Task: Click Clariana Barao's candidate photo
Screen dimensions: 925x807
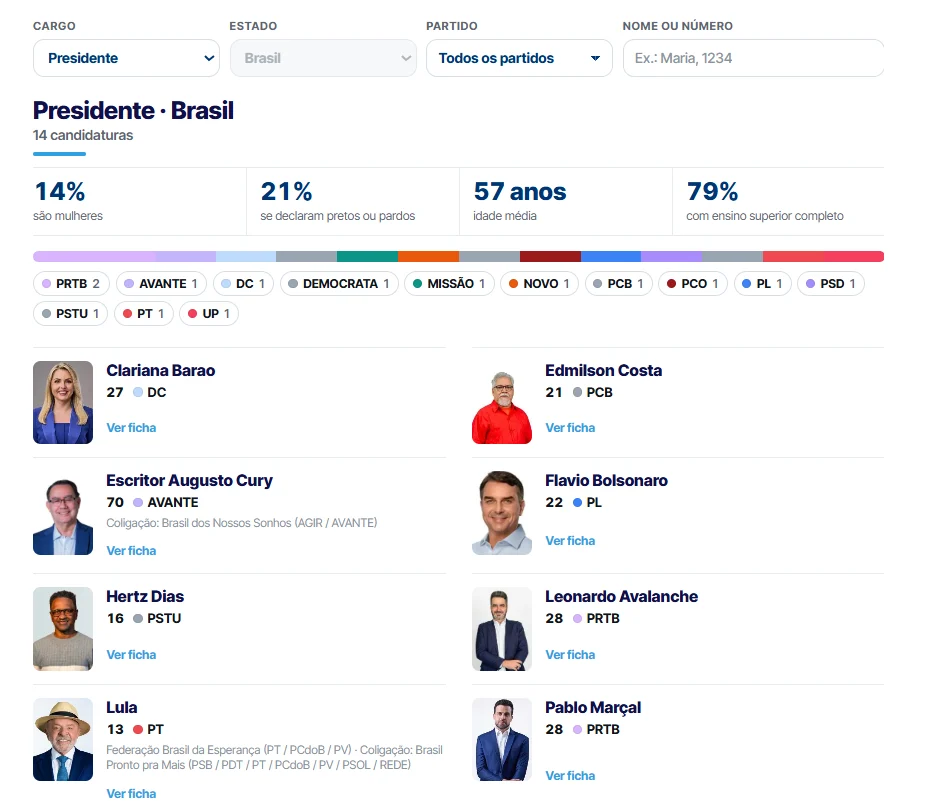Action: (63, 402)
